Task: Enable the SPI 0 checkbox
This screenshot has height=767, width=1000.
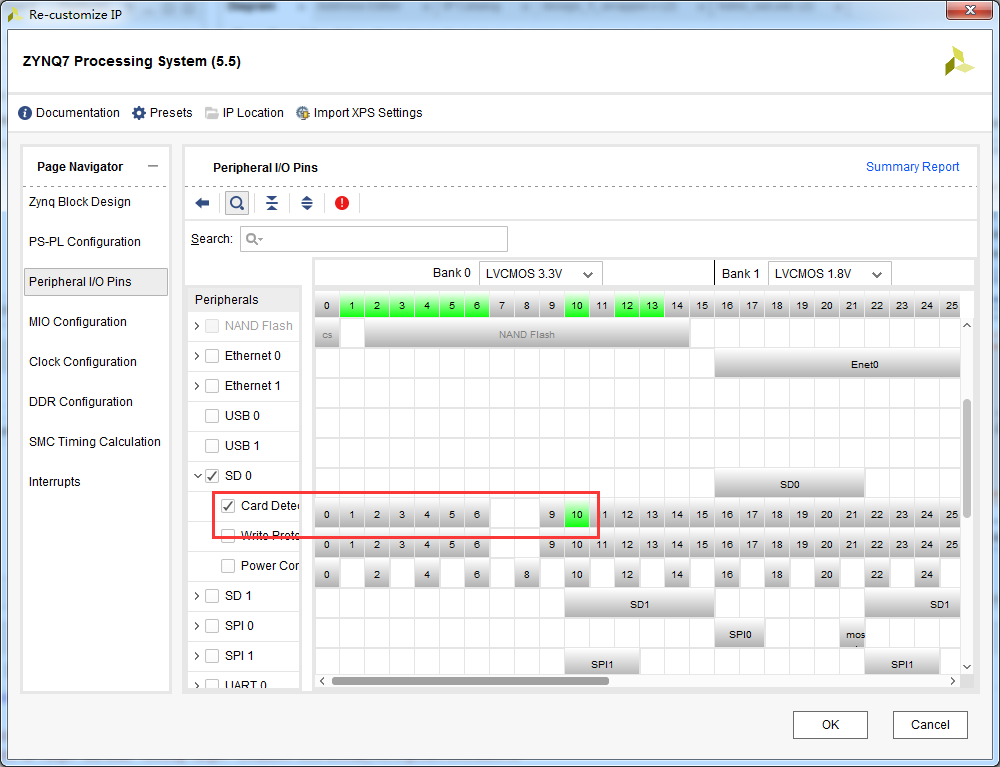Action: point(212,625)
